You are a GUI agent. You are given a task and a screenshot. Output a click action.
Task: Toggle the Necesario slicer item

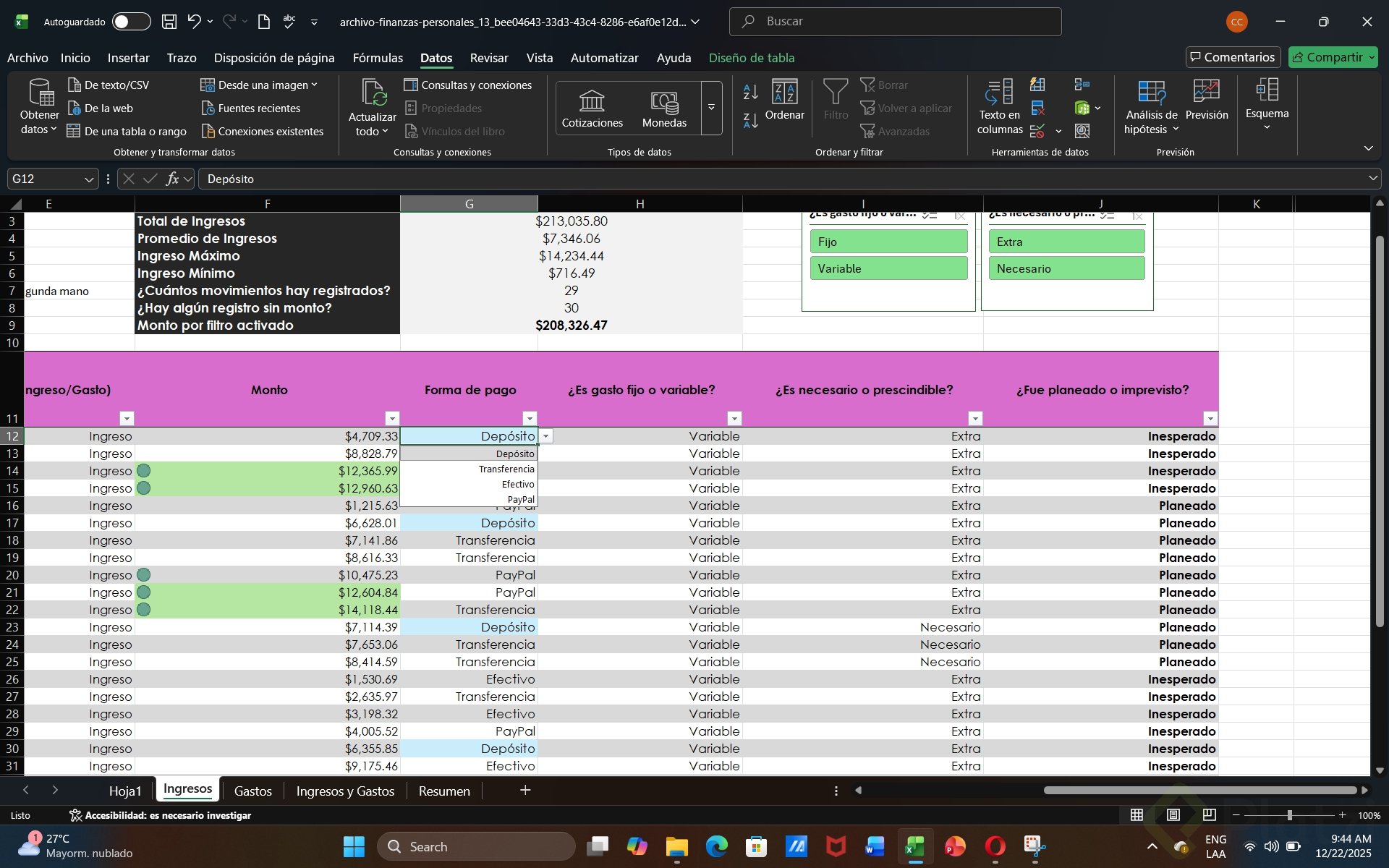point(1066,268)
